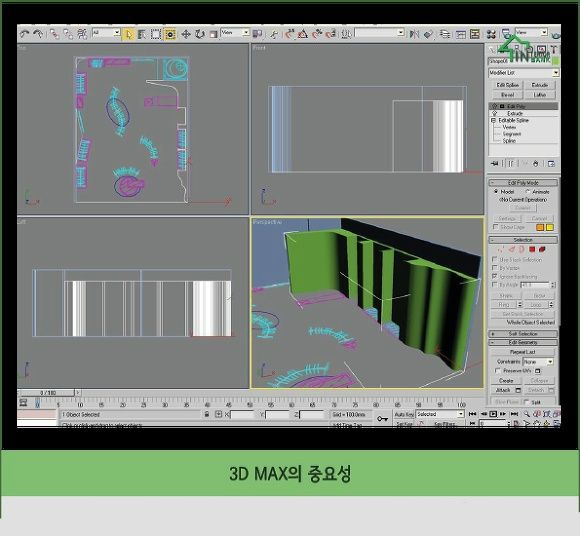Select the Animate radio button
580x536 pixels.
[x=528, y=192]
